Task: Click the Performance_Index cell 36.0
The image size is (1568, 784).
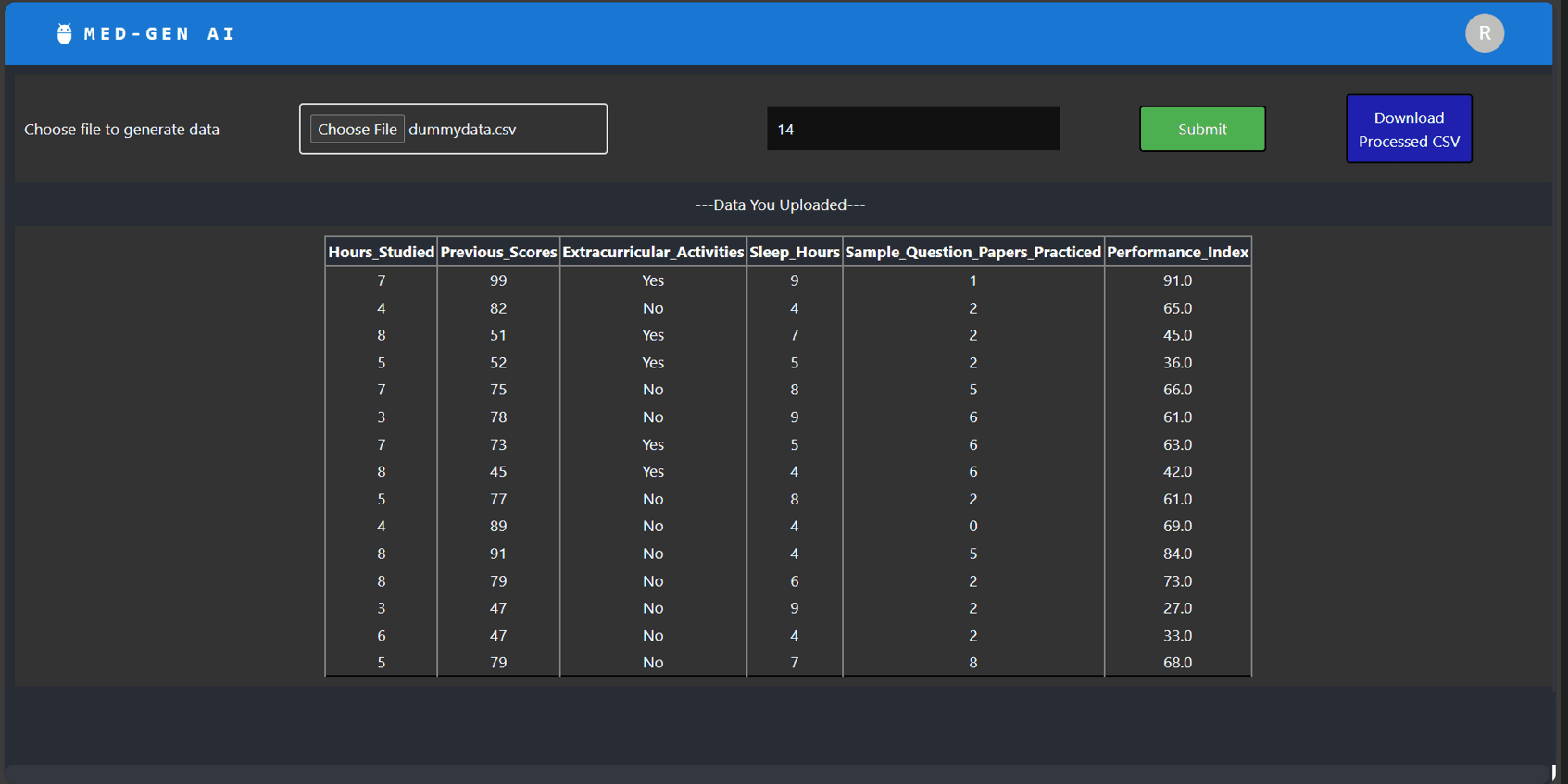Action: point(1177,363)
